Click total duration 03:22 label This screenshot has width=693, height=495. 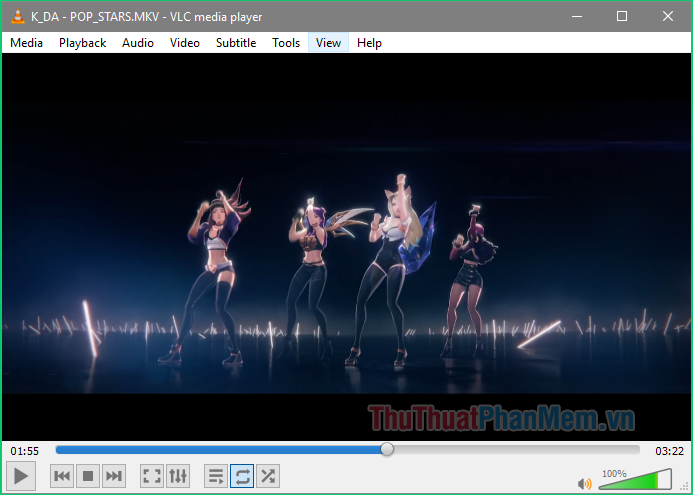pos(670,451)
